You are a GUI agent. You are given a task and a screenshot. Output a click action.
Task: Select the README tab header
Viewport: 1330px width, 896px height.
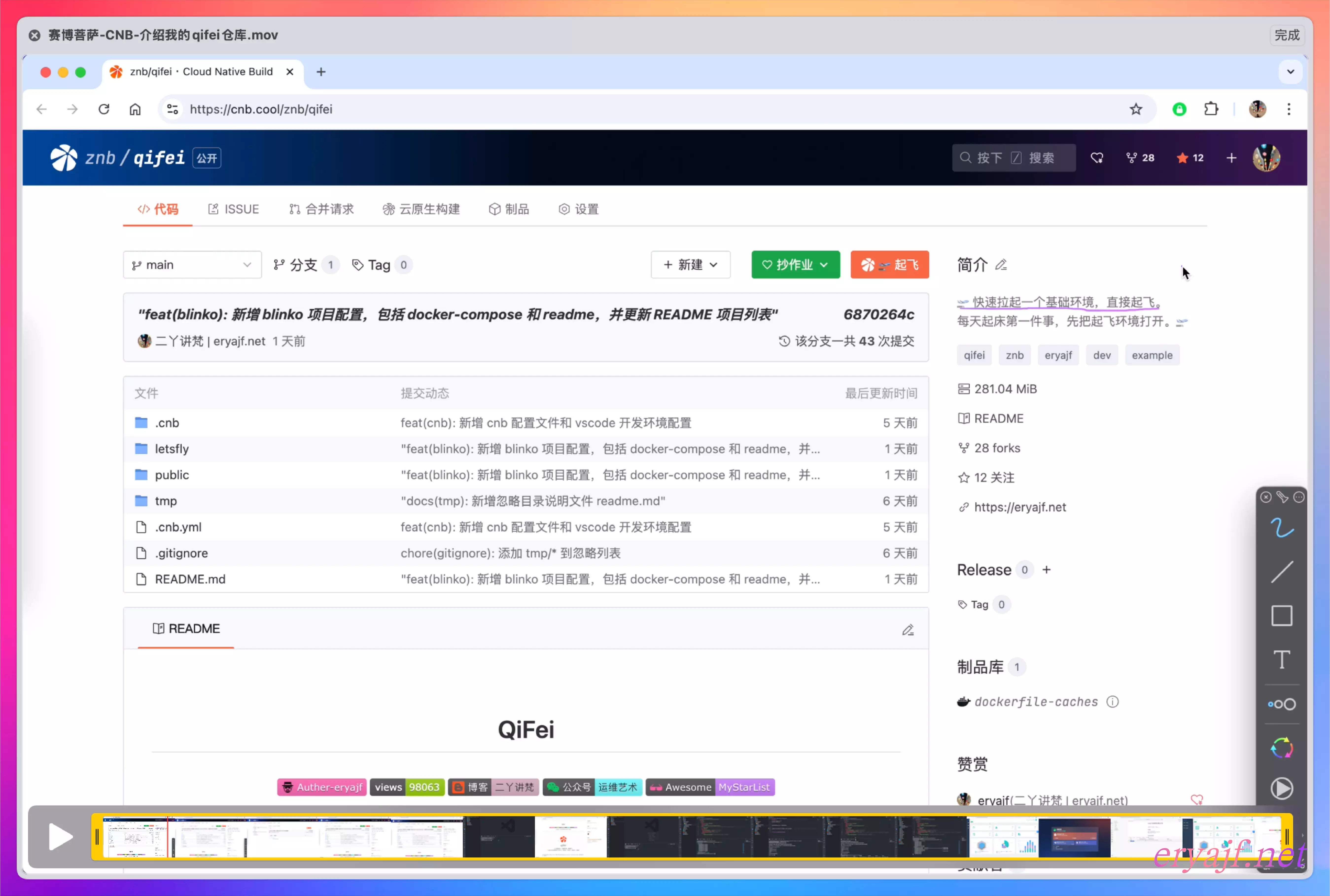click(x=186, y=629)
